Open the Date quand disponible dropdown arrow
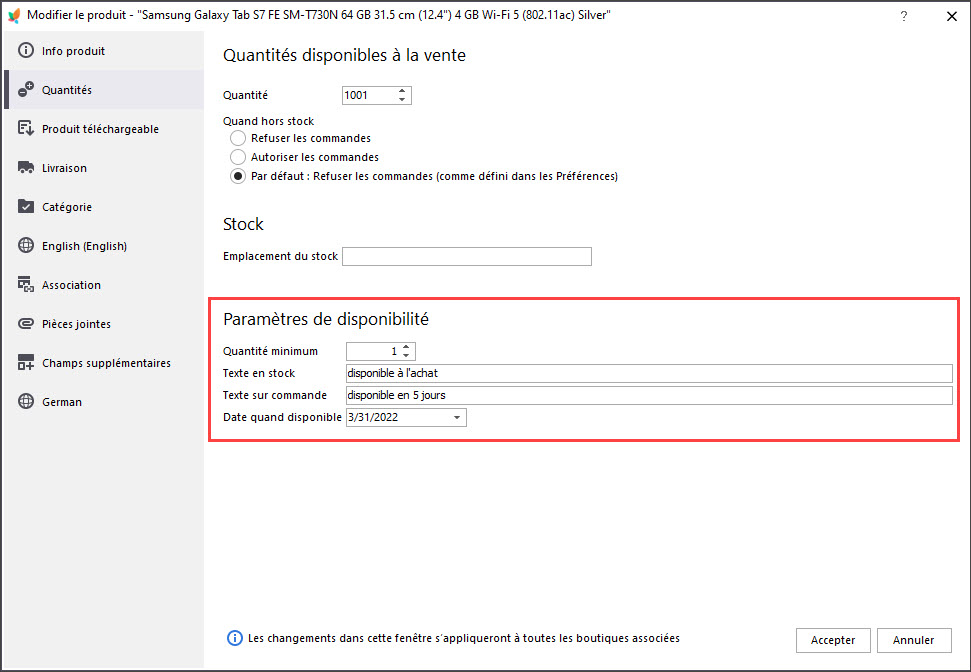 [x=457, y=417]
